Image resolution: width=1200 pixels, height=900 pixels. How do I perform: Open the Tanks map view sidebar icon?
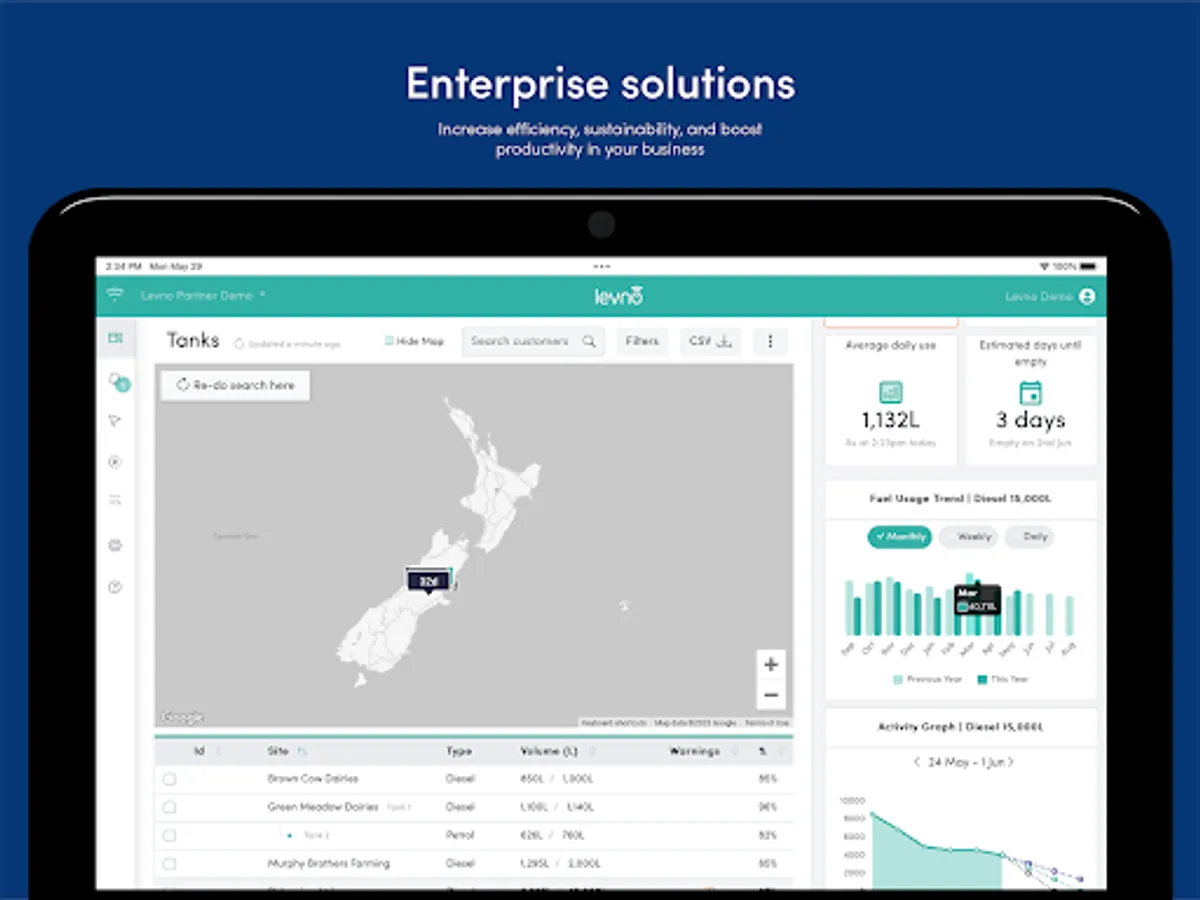pos(116,339)
